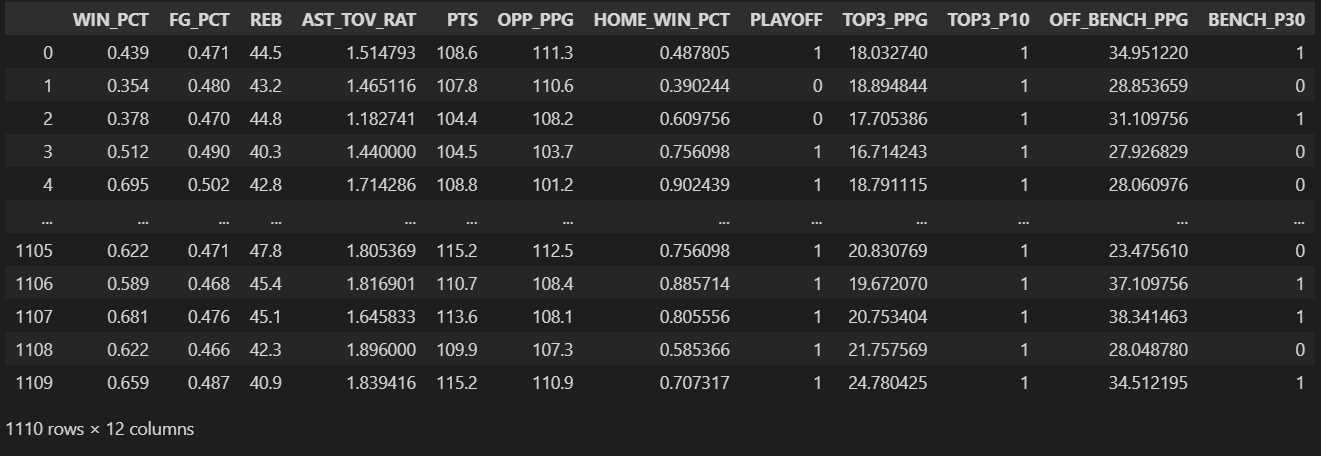
Task: Click the AST_TOV_RAT column header
Action: (359, 20)
